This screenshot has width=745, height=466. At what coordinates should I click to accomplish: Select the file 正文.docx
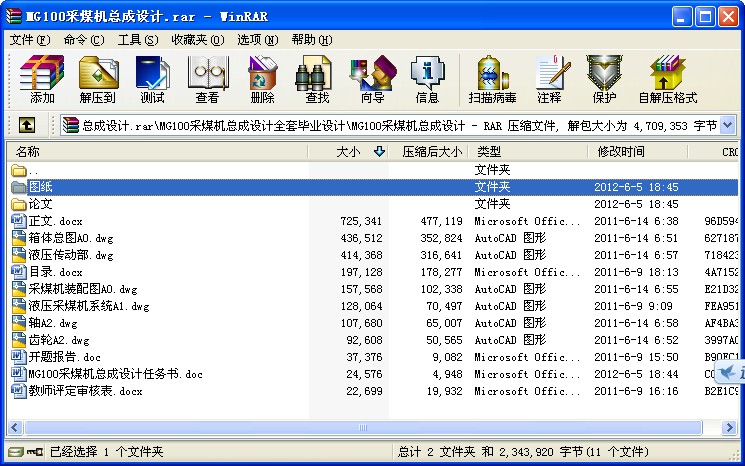[56, 221]
